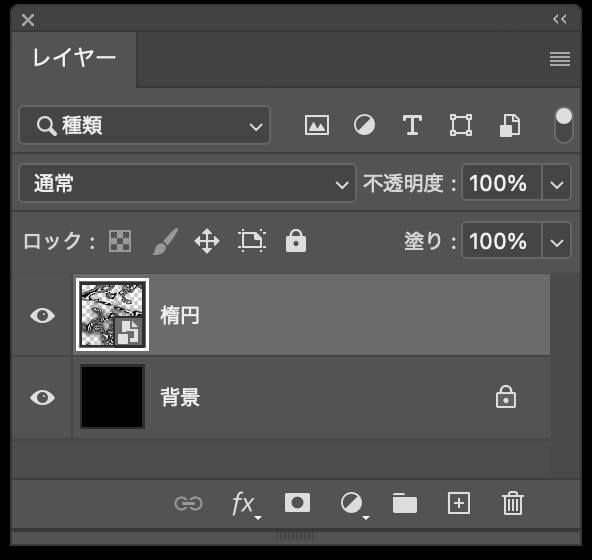Screen dimensions: 592x560
Task: Create new adjustment layer half-circle icon
Action: pyautogui.click(x=354, y=504)
